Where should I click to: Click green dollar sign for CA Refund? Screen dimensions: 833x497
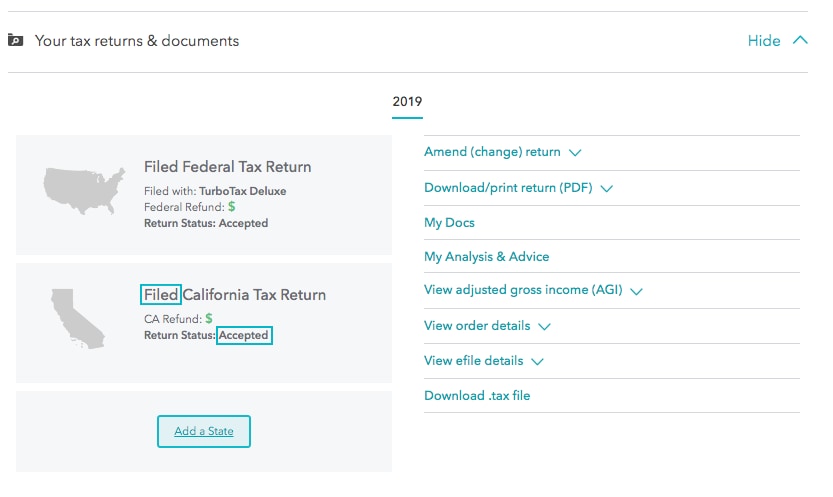209,318
